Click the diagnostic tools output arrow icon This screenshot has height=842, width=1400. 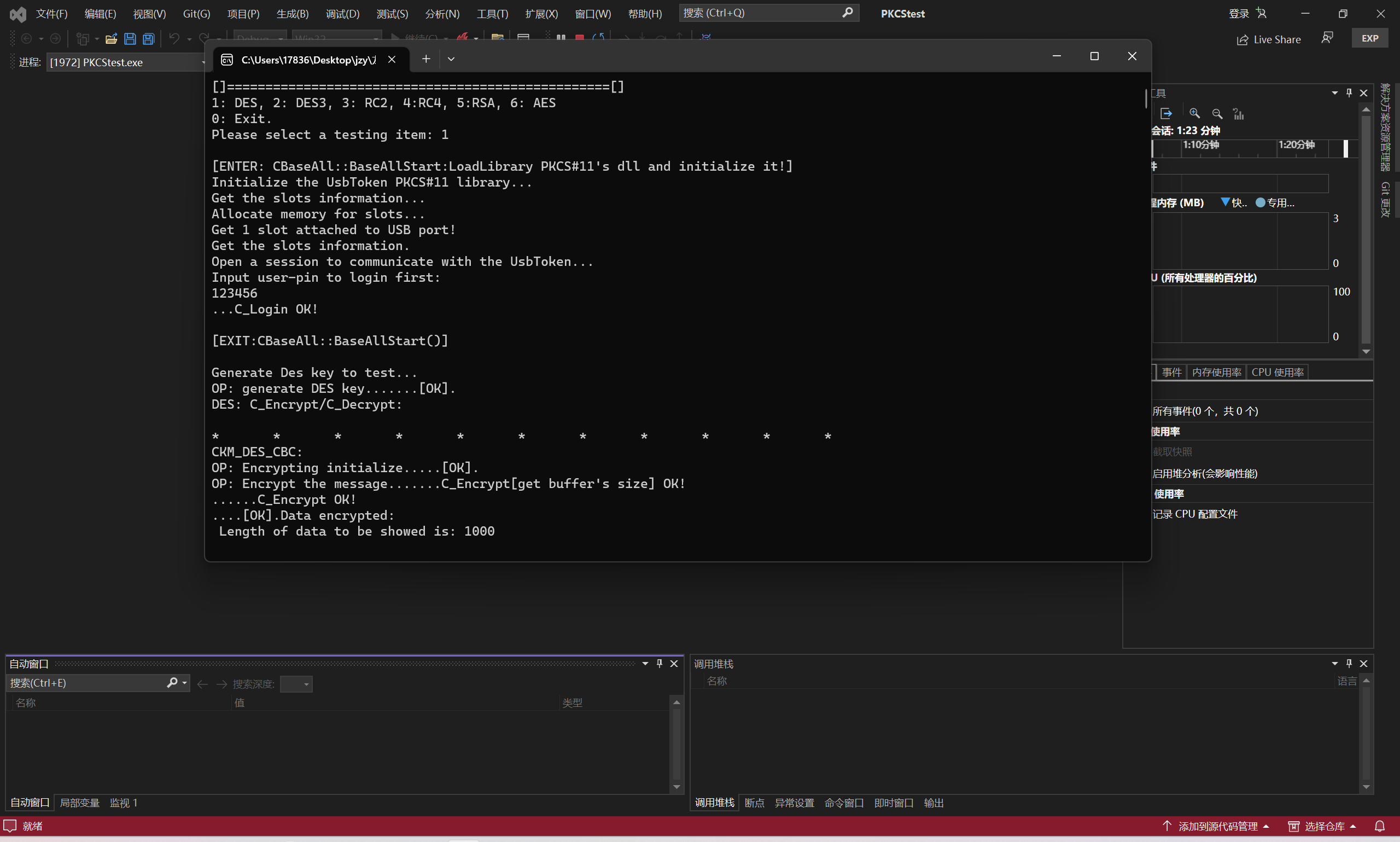click(x=1166, y=113)
